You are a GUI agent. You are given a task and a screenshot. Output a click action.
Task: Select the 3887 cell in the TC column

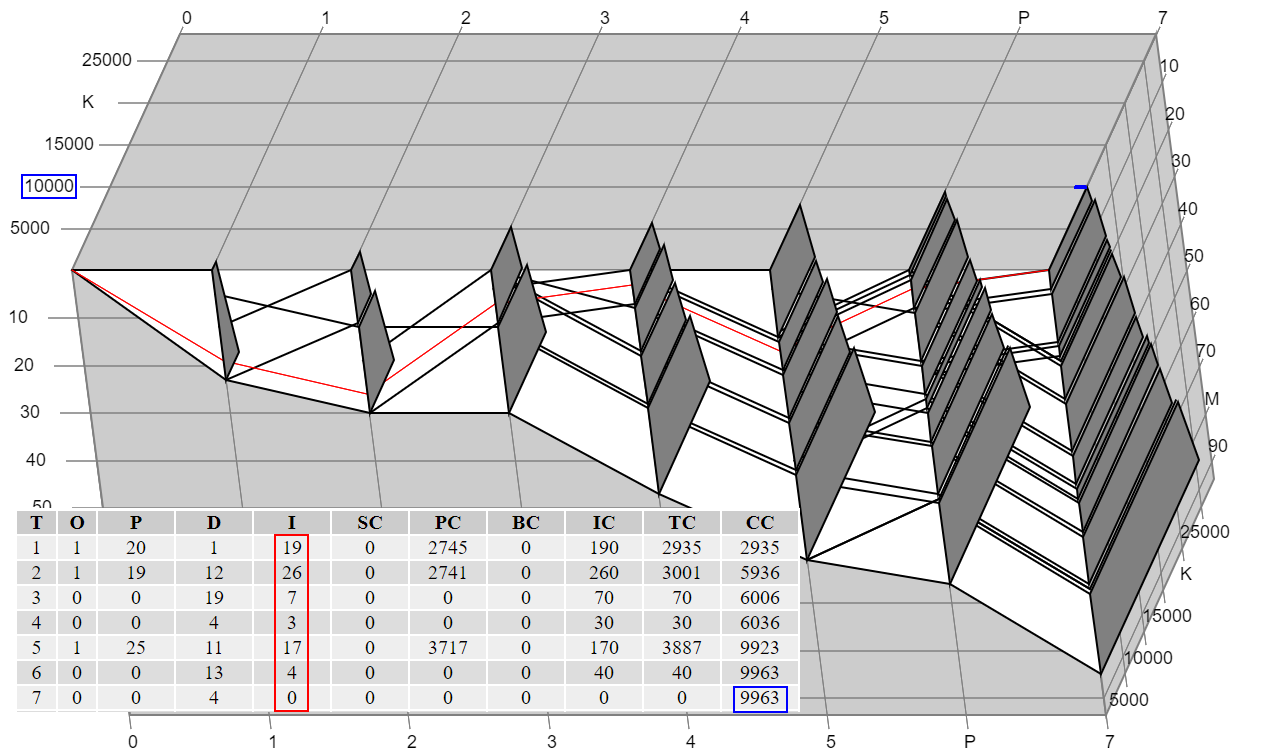[x=682, y=648]
